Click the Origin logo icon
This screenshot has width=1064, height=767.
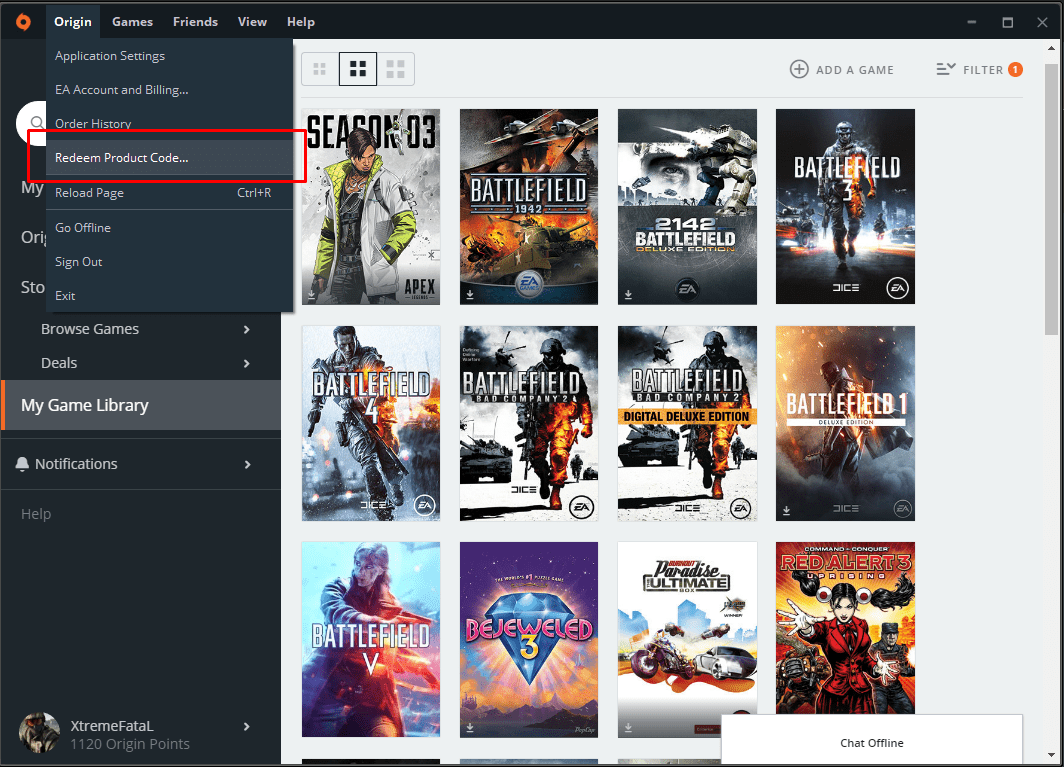point(23,22)
